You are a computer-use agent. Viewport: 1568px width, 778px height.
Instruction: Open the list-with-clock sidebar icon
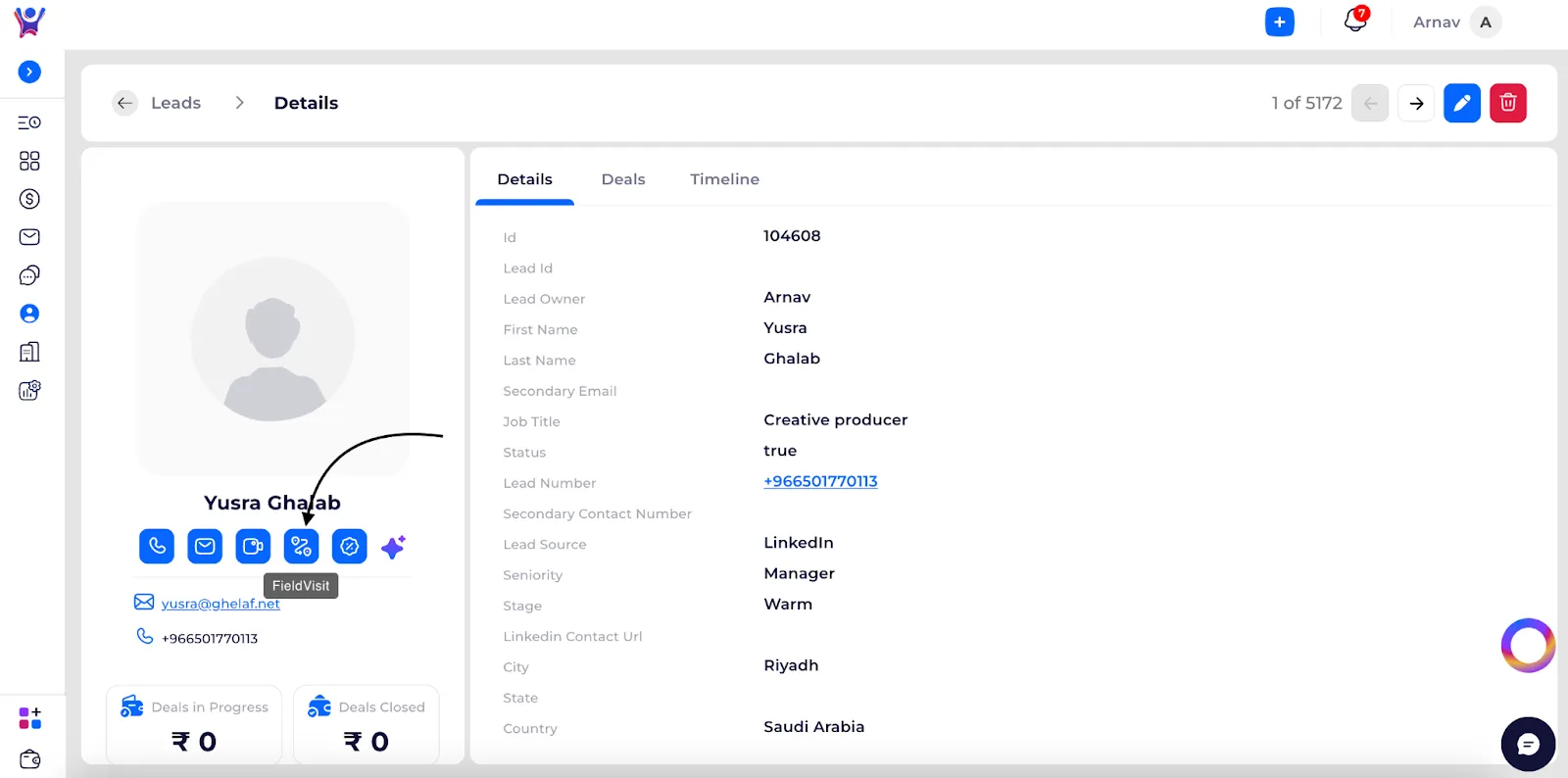(x=29, y=122)
